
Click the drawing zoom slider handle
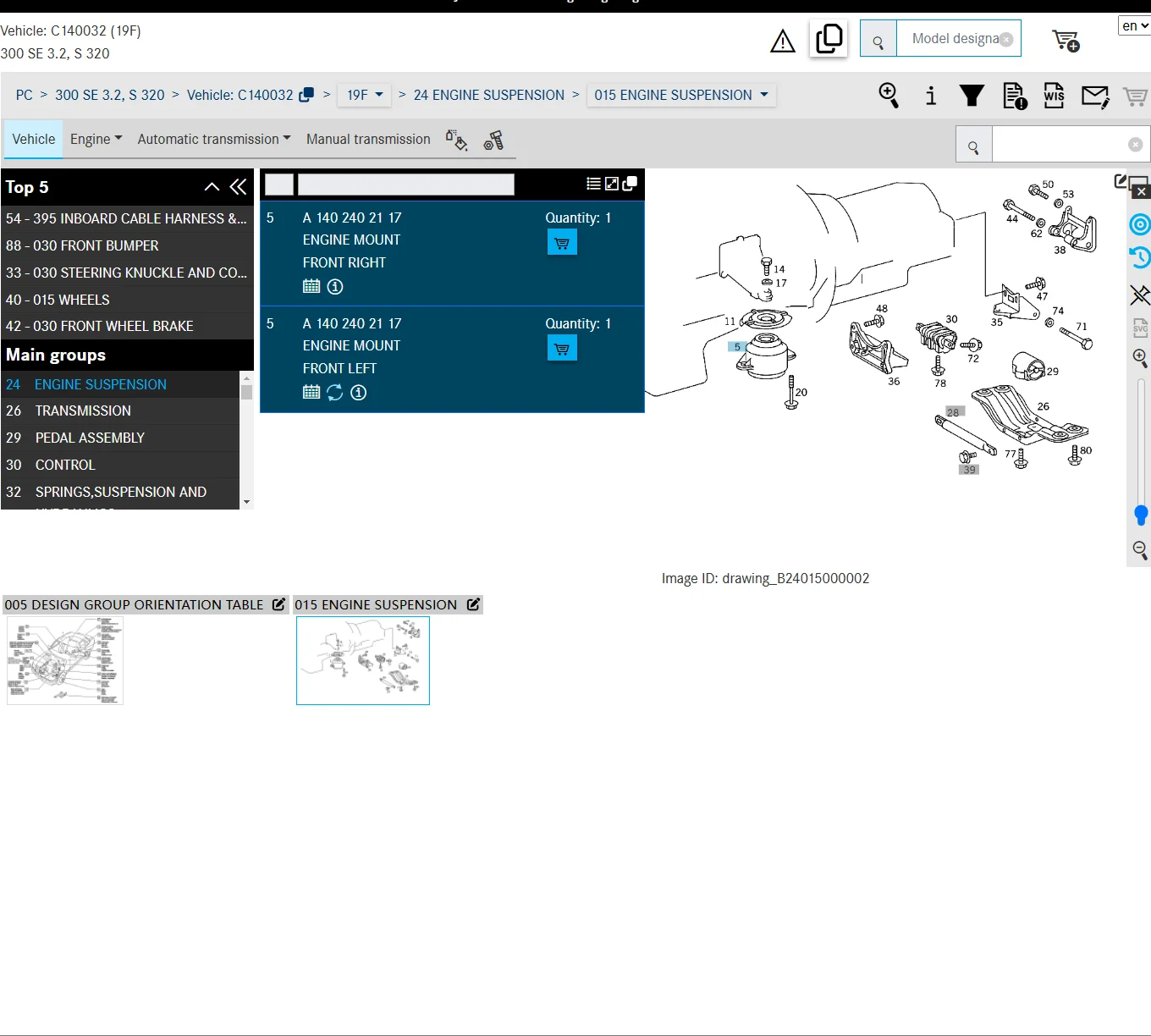tap(1141, 515)
